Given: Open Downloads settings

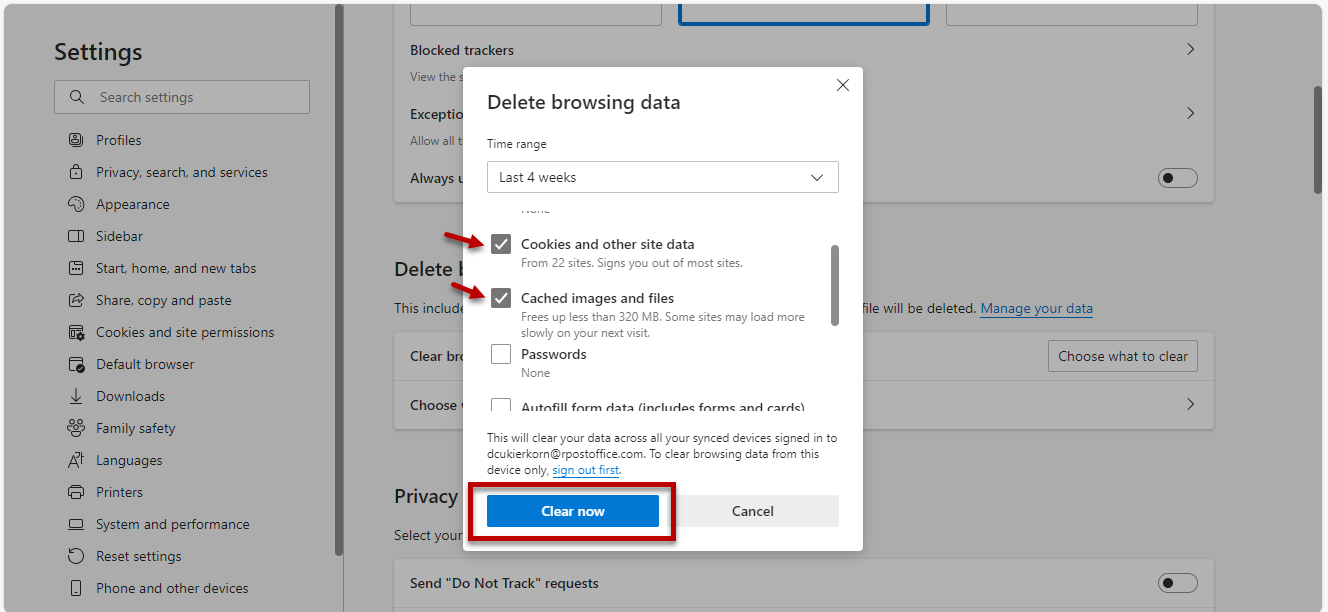Looking at the screenshot, I should pyautogui.click(x=130, y=396).
